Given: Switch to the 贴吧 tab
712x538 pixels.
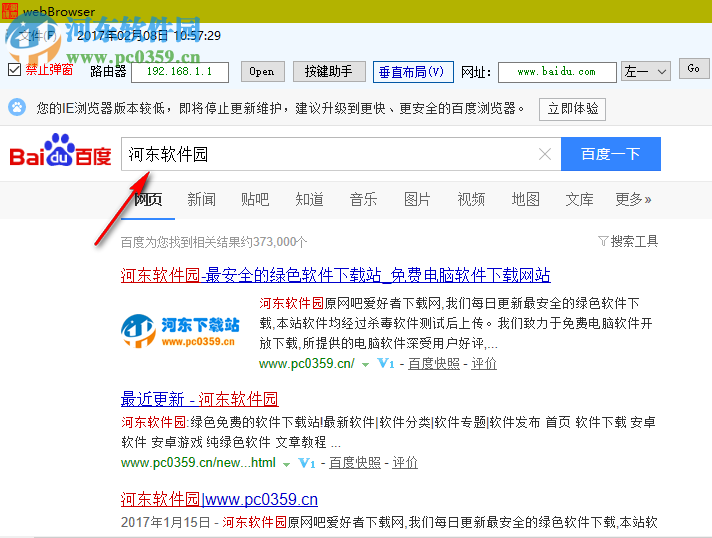Looking at the screenshot, I should pos(255,199).
